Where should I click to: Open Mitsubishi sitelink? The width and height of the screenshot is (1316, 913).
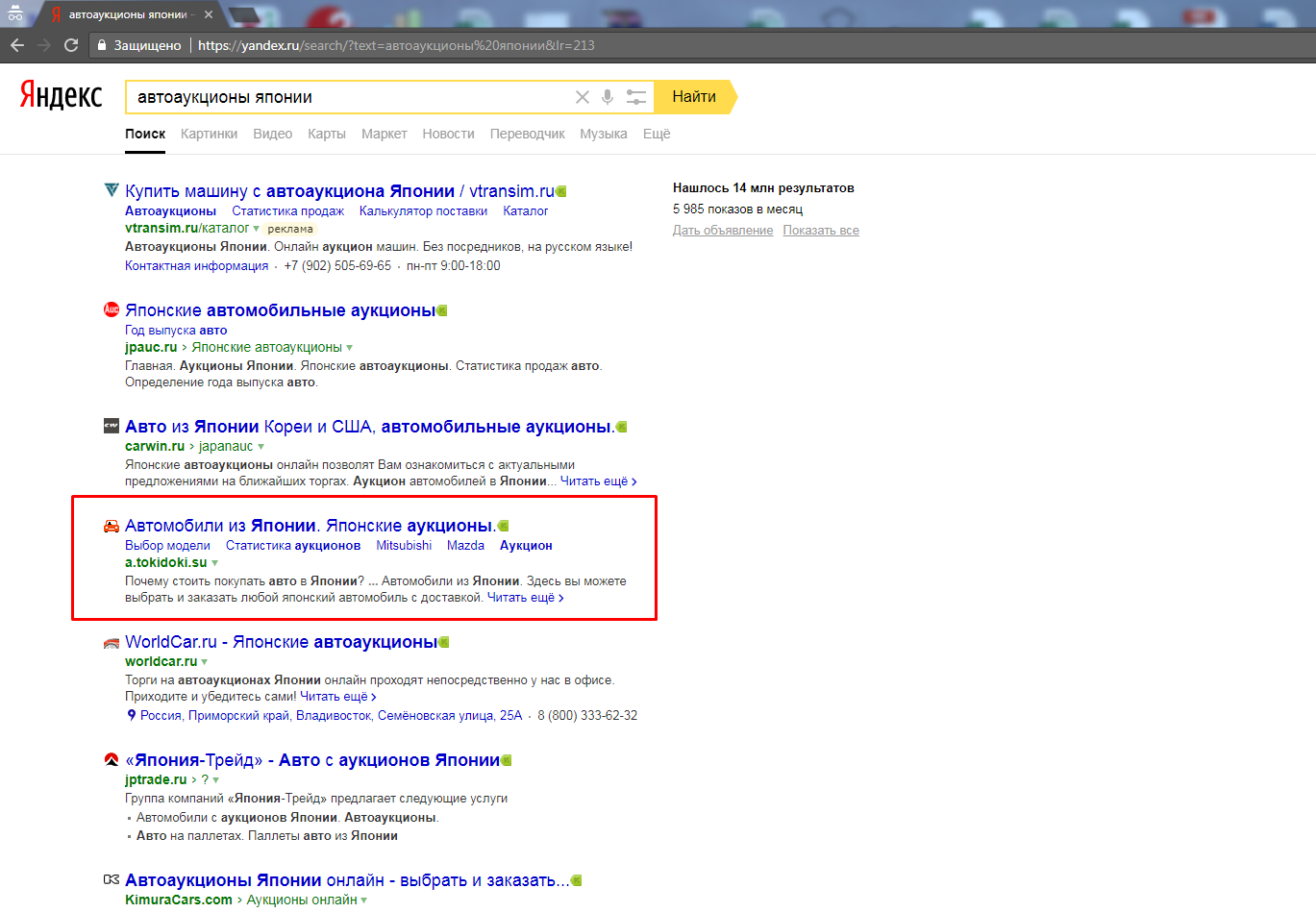coord(404,545)
